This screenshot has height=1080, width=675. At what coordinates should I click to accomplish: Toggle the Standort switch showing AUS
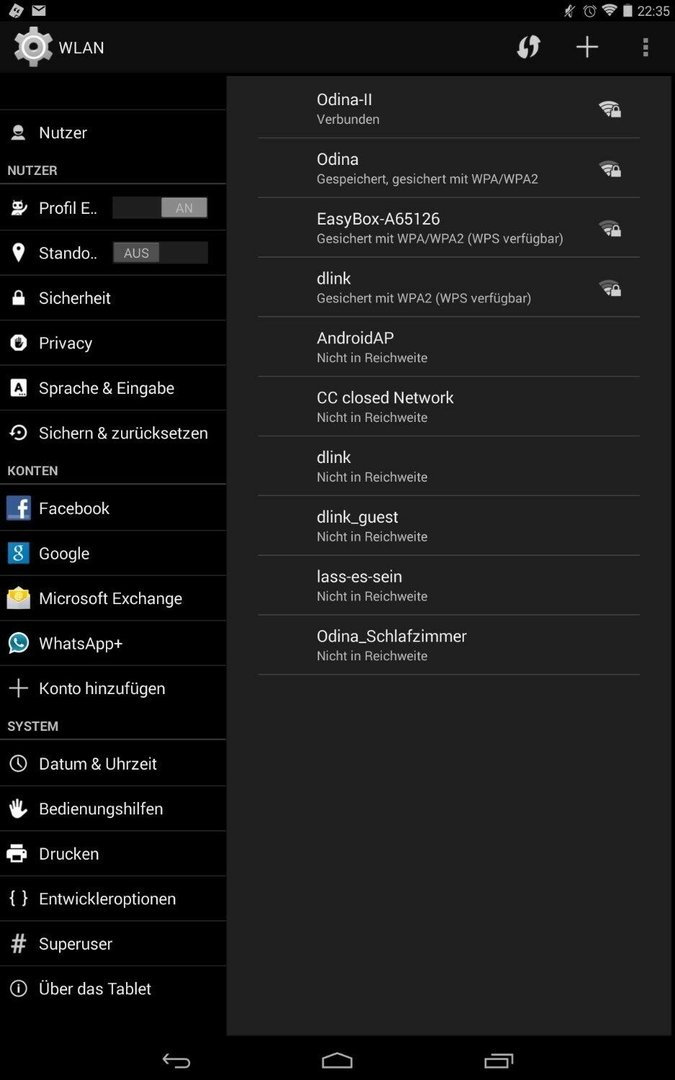160,253
